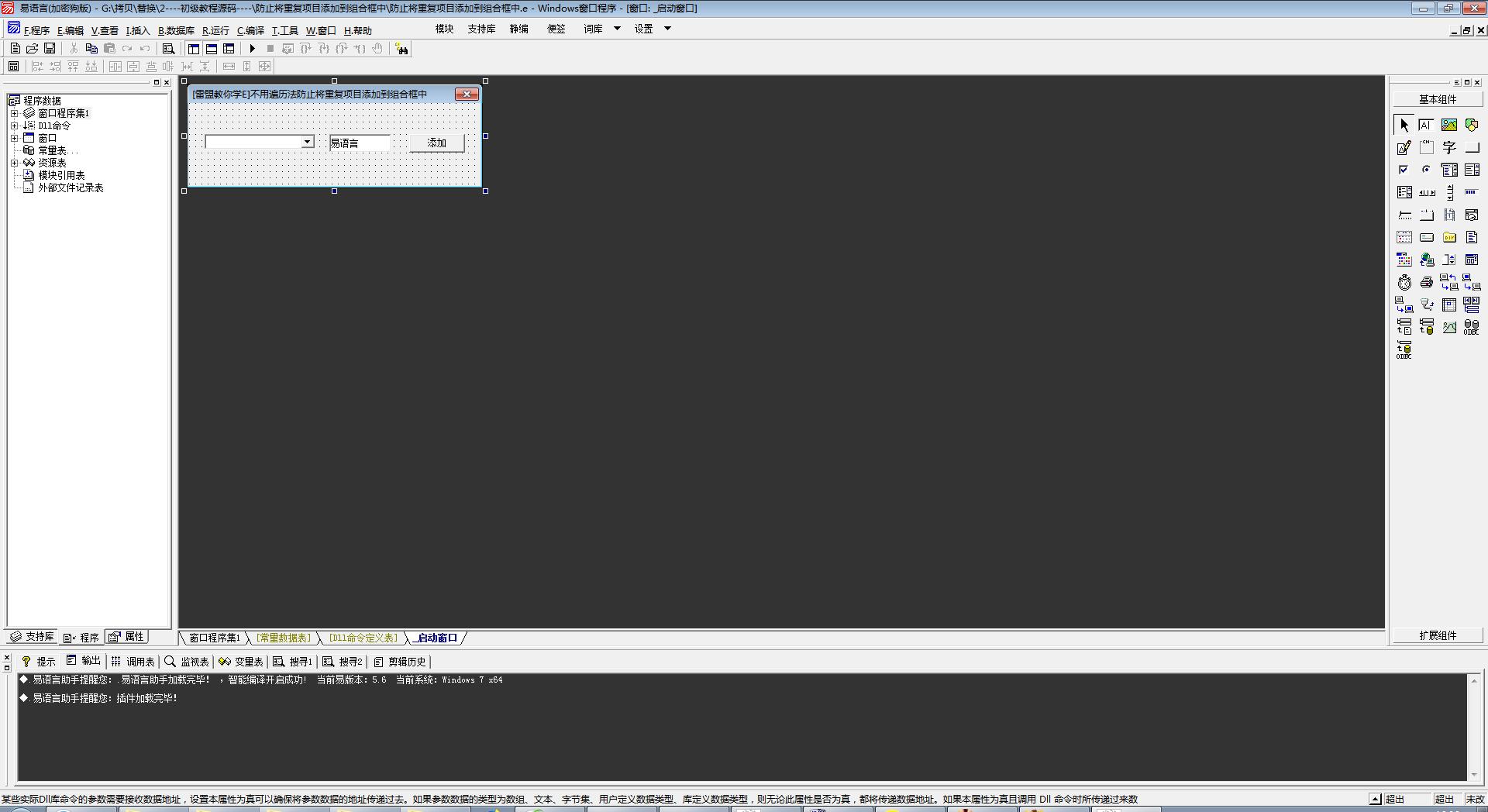The image size is (1488, 812).
Task: Open the C.编译 menu
Action: point(250,30)
